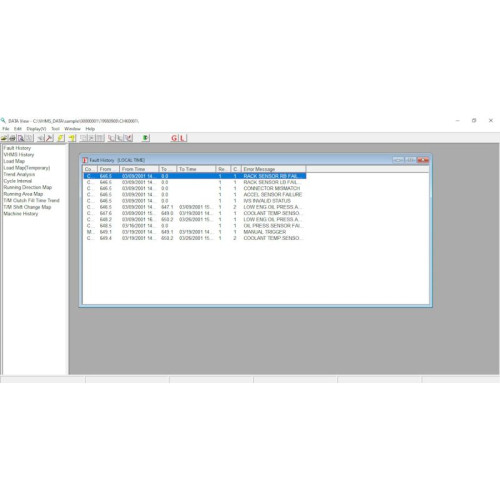Click Fault History window's red title icon

point(85,160)
